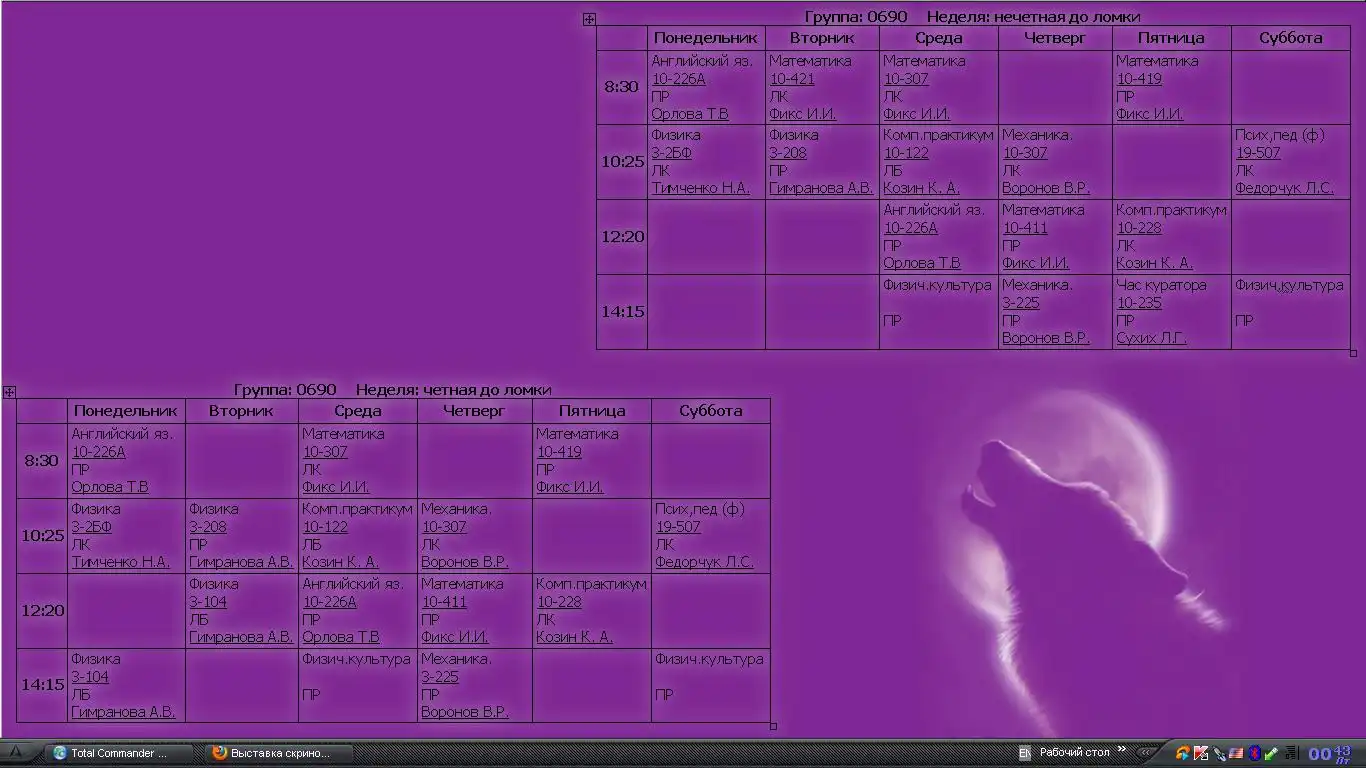Click the orange-blue tray icon before Kaspersky
The width and height of the screenshot is (1366, 768).
click(x=1183, y=753)
